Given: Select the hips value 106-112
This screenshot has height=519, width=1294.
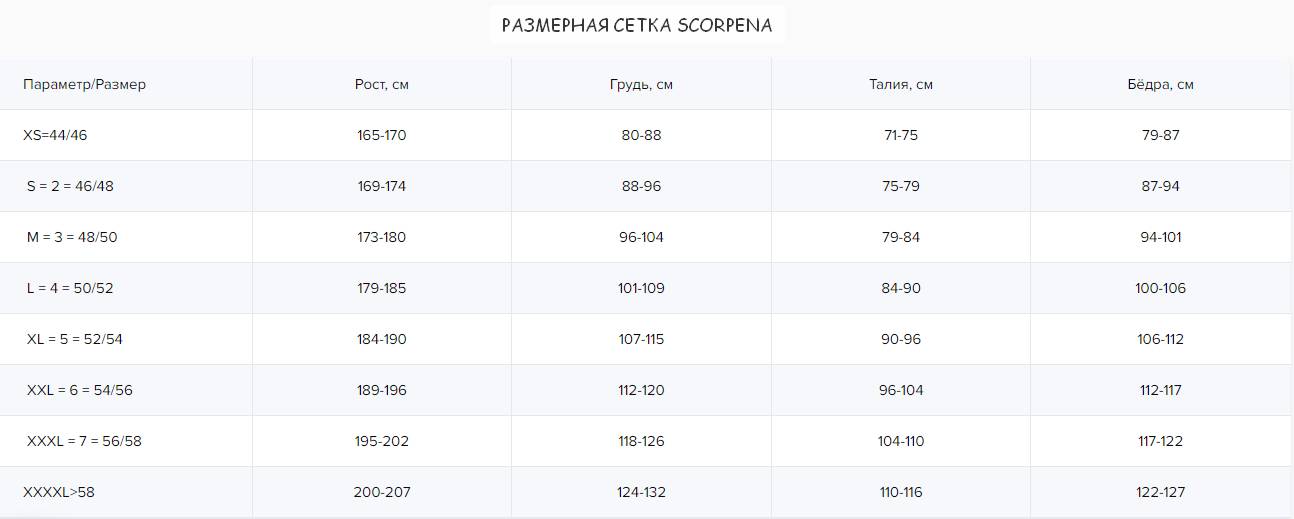Looking at the screenshot, I should 1161,339.
